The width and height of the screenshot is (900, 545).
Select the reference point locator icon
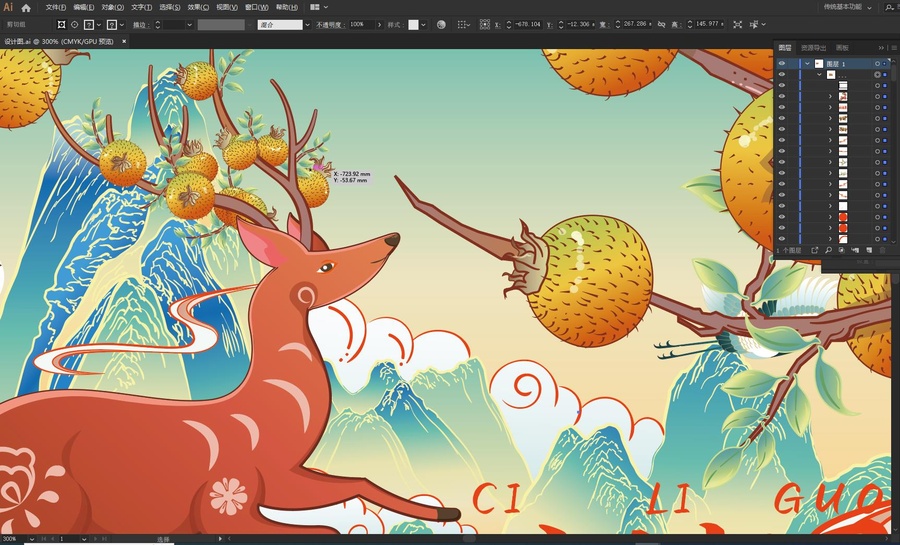tap(485, 25)
